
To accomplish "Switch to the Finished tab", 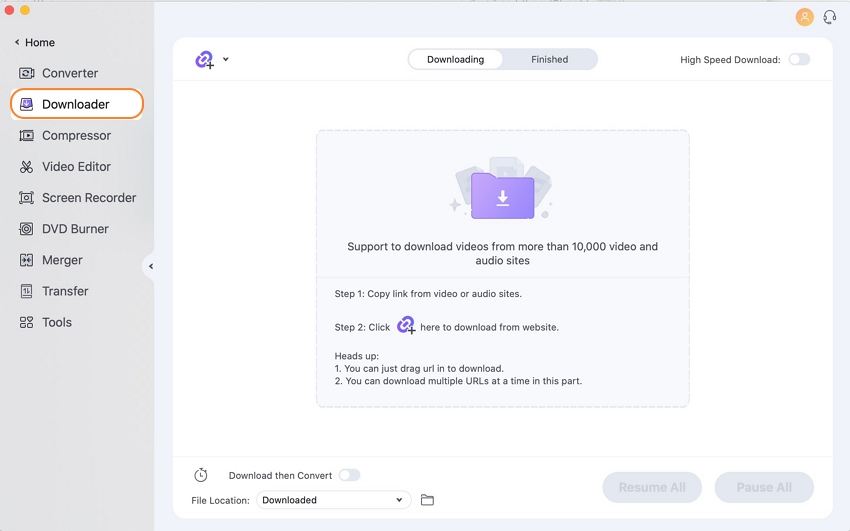I will (x=549, y=60).
